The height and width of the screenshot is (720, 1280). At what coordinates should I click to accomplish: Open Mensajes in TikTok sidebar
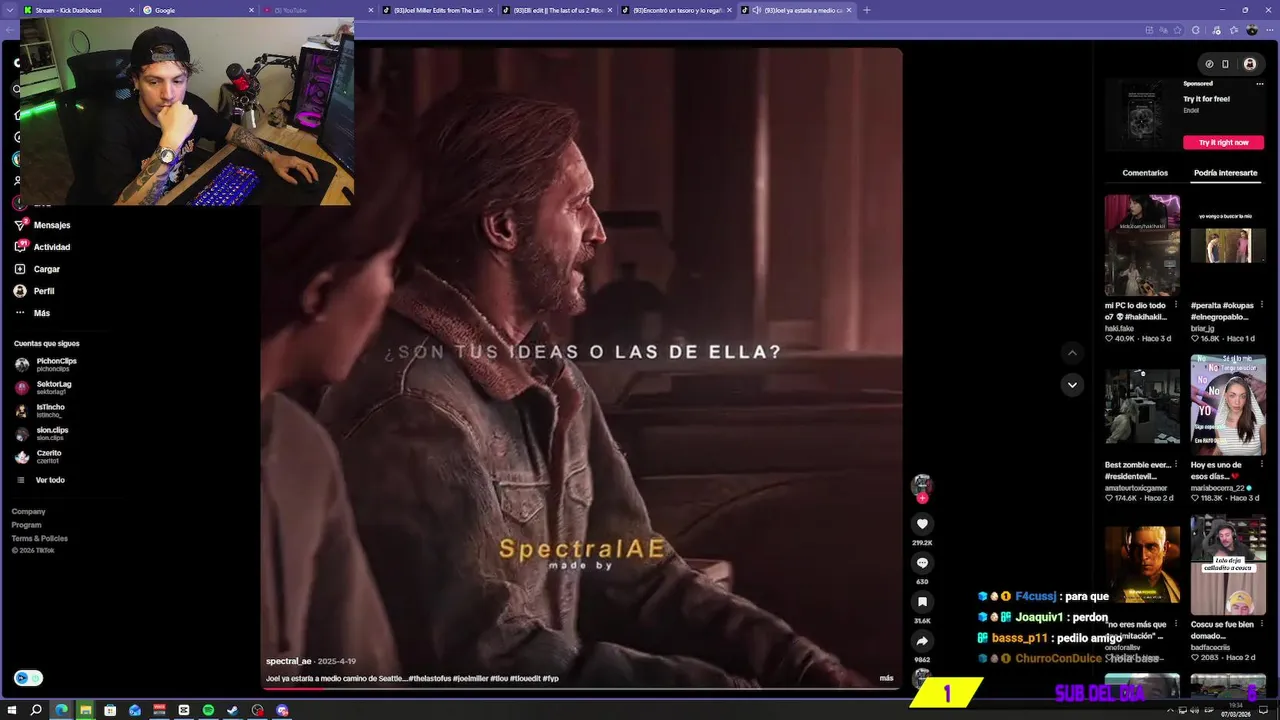coord(42,225)
